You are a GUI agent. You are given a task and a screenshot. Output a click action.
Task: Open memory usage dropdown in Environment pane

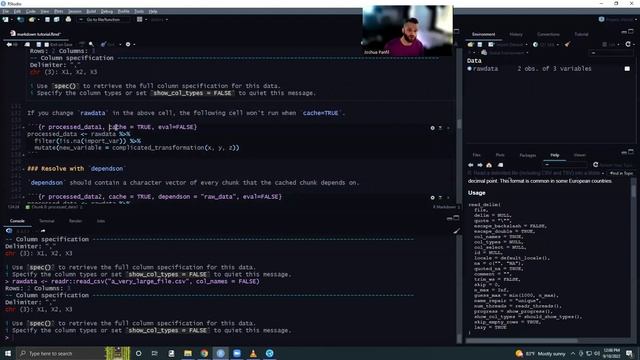[546, 44]
